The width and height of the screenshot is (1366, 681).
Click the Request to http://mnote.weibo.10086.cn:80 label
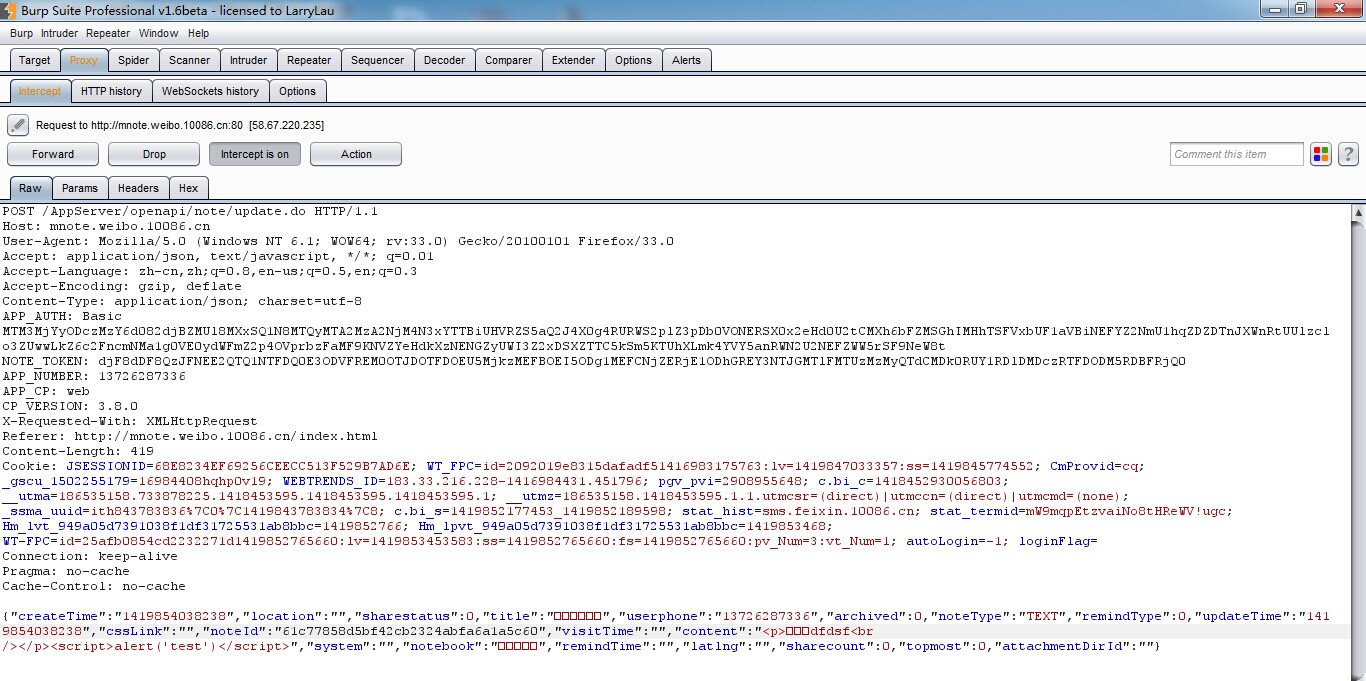pos(180,125)
